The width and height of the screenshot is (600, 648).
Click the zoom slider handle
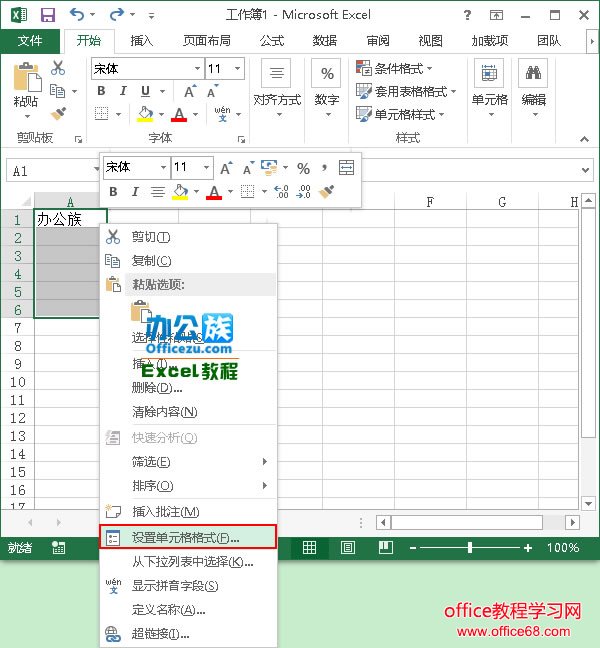(470, 548)
